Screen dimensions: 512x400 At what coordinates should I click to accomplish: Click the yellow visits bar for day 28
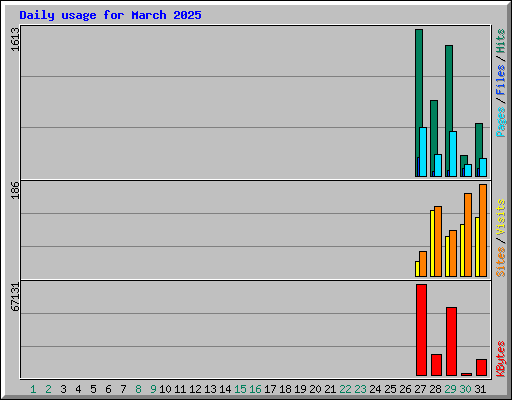pos(432,243)
